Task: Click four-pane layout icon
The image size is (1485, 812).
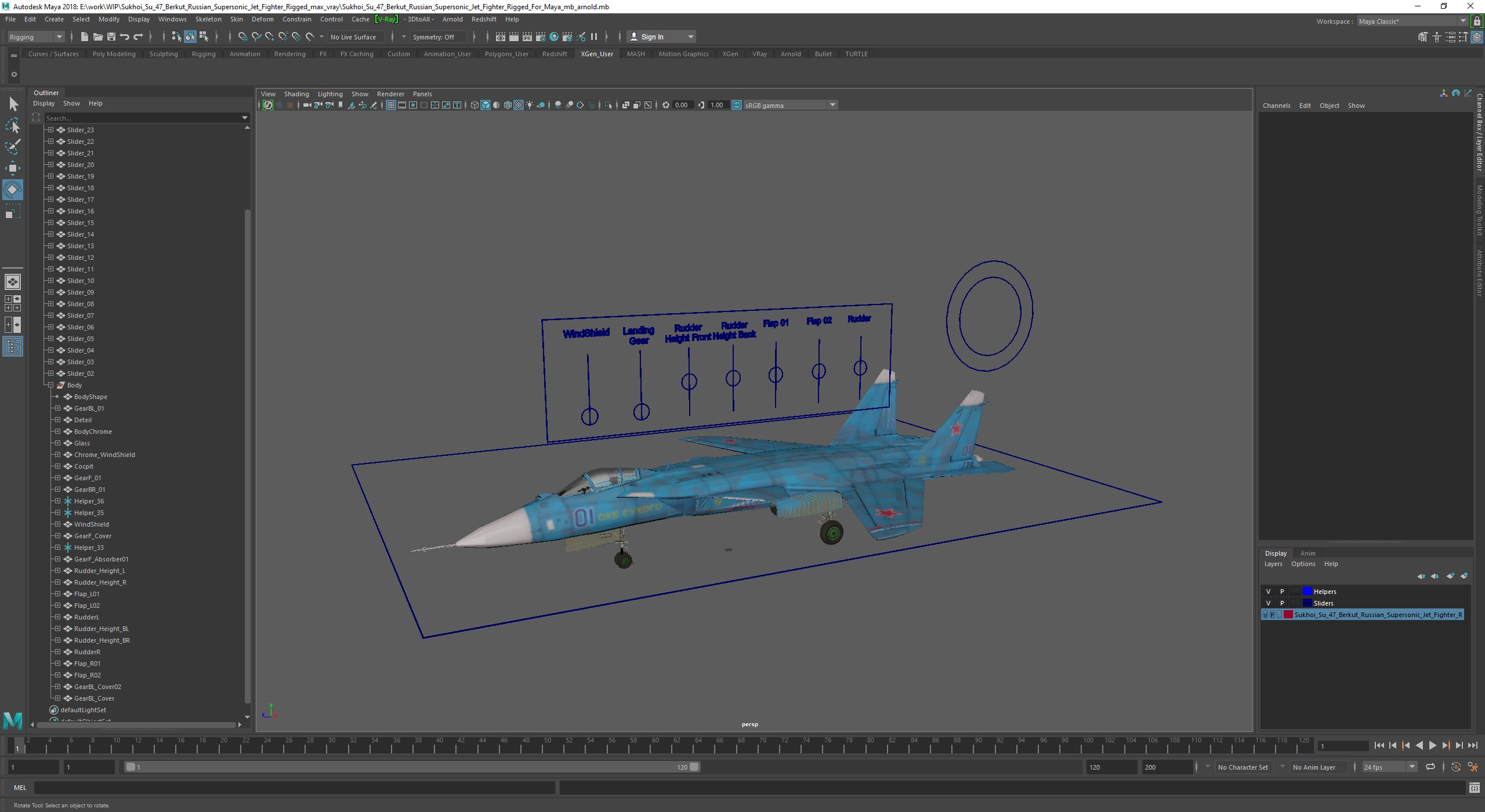Action: click(13, 303)
